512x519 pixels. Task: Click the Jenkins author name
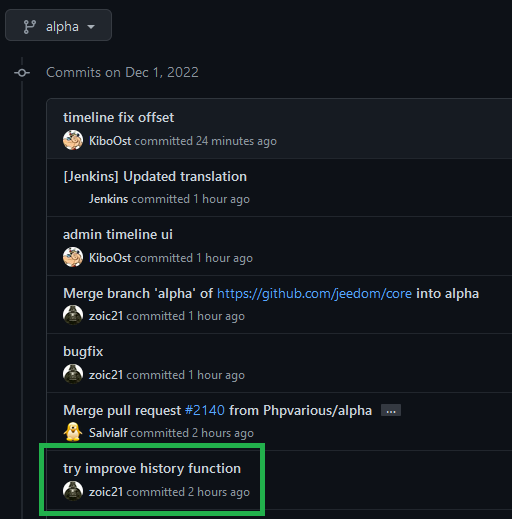108,199
